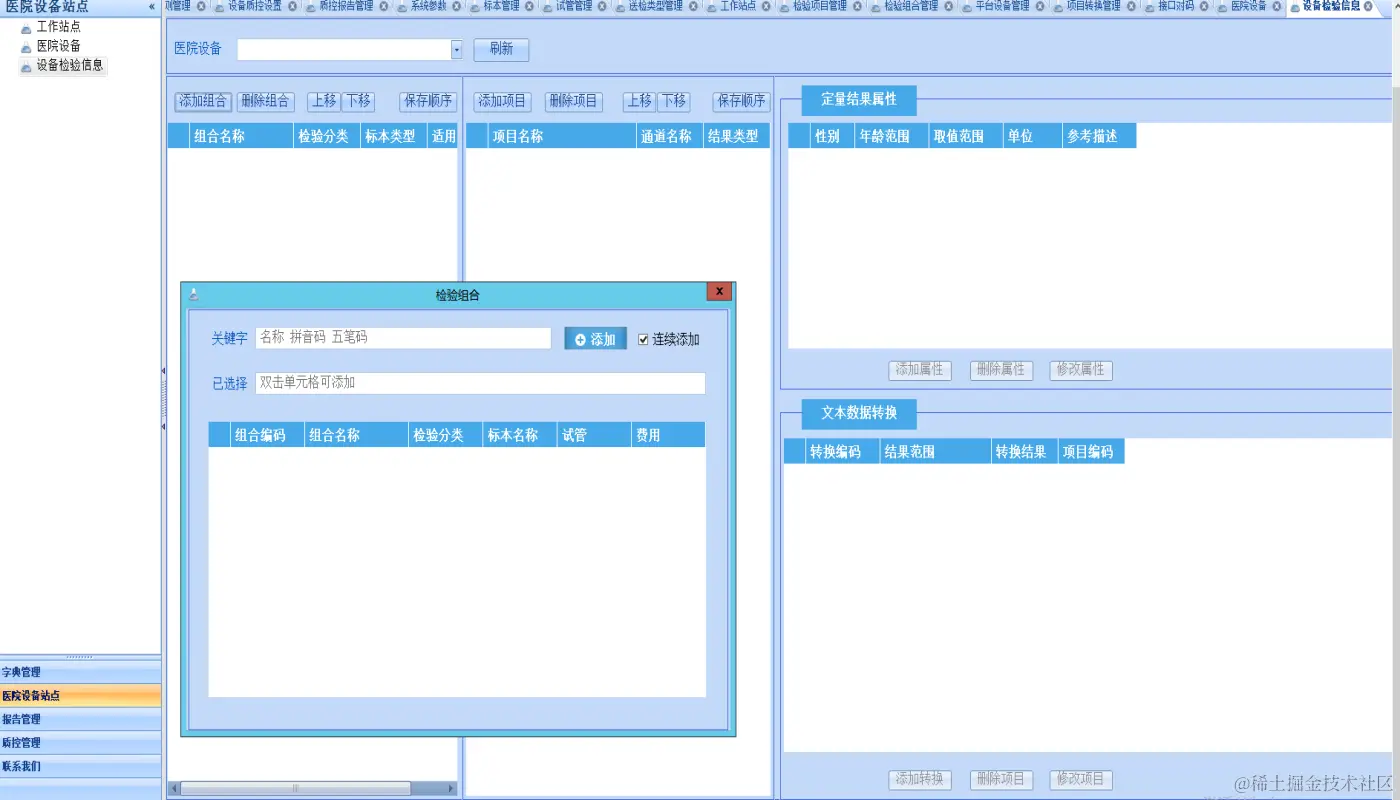
Task: Close the 系统参数 tab
Action: click(457, 6)
